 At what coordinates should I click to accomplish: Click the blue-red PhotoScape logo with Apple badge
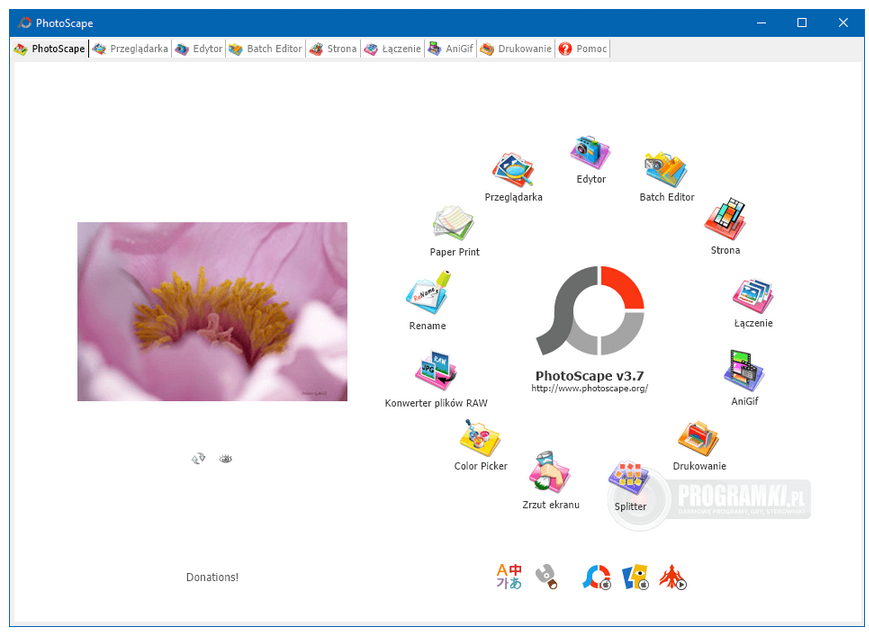tap(596, 577)
